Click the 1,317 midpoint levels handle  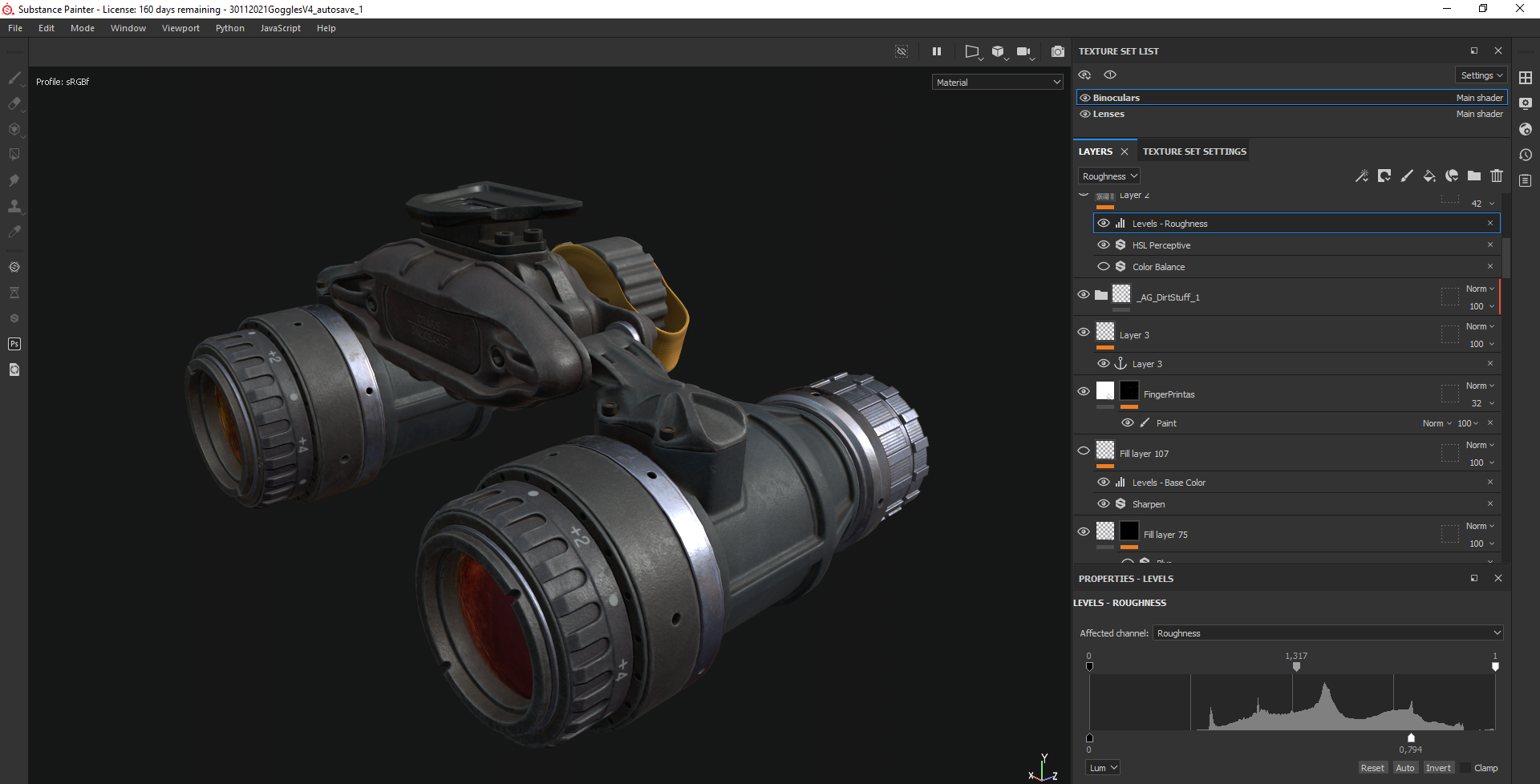[1296, 667]
